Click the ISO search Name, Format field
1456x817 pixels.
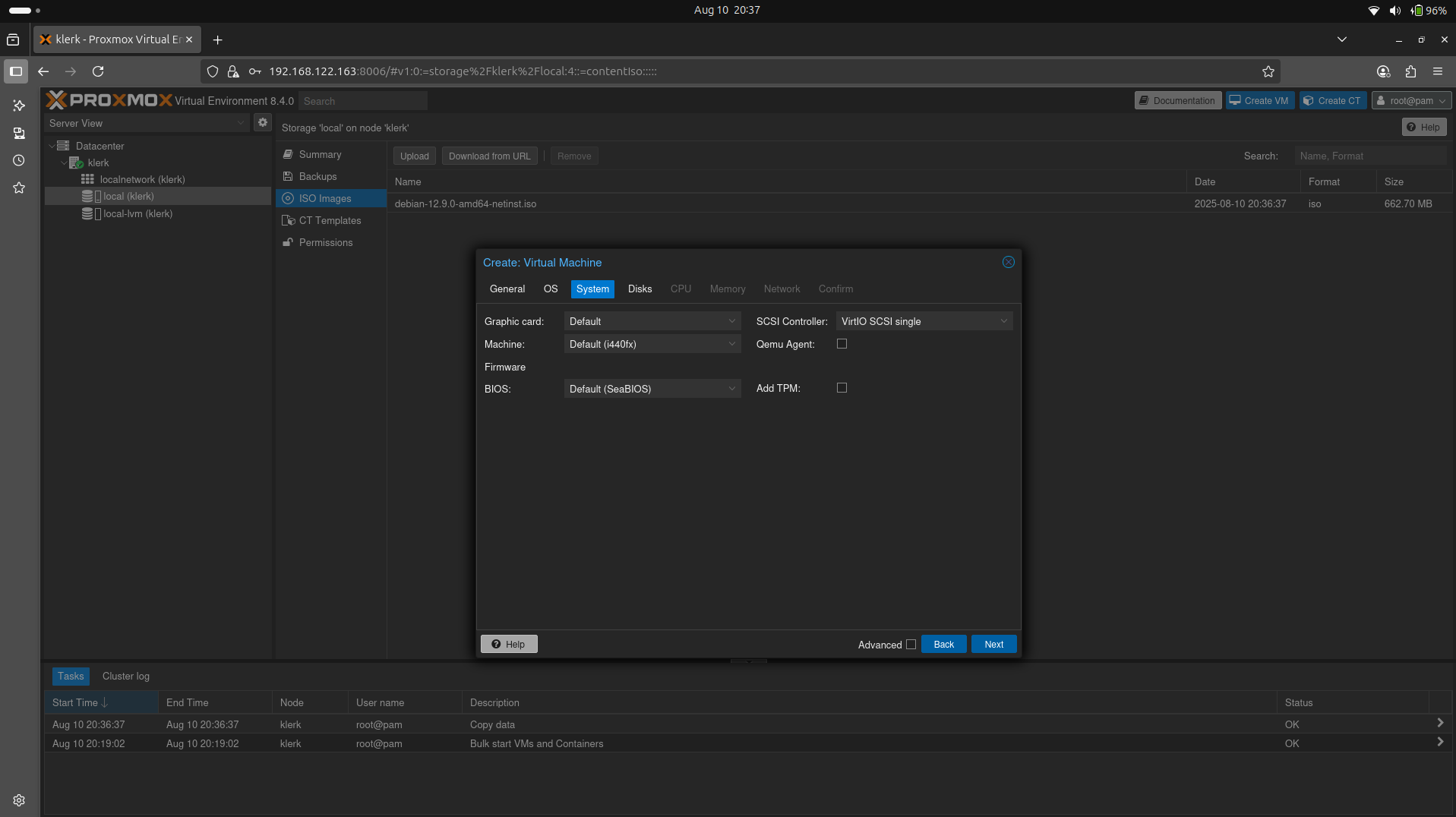click(x=1369, y=156)
